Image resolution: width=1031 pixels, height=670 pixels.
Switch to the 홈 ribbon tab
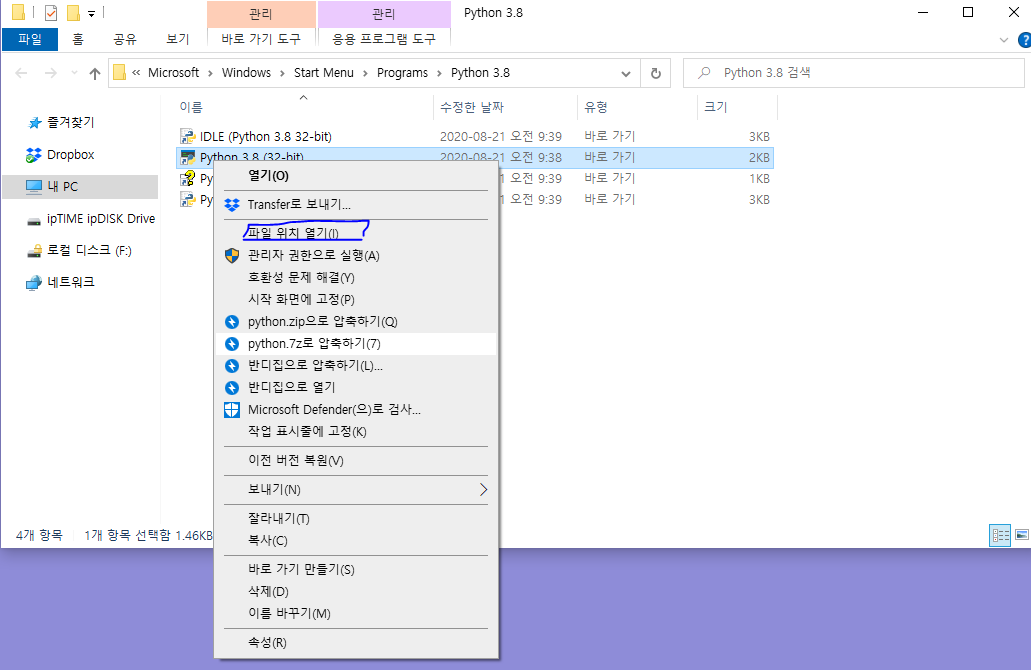[x=78, y=39]
